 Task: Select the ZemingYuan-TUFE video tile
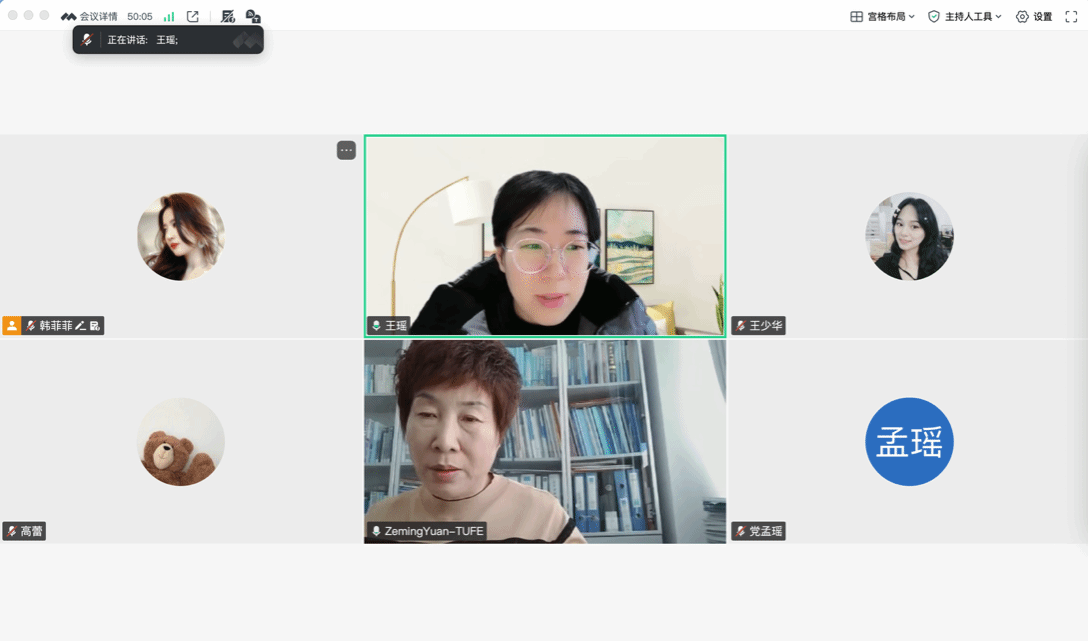click(545, 441)
